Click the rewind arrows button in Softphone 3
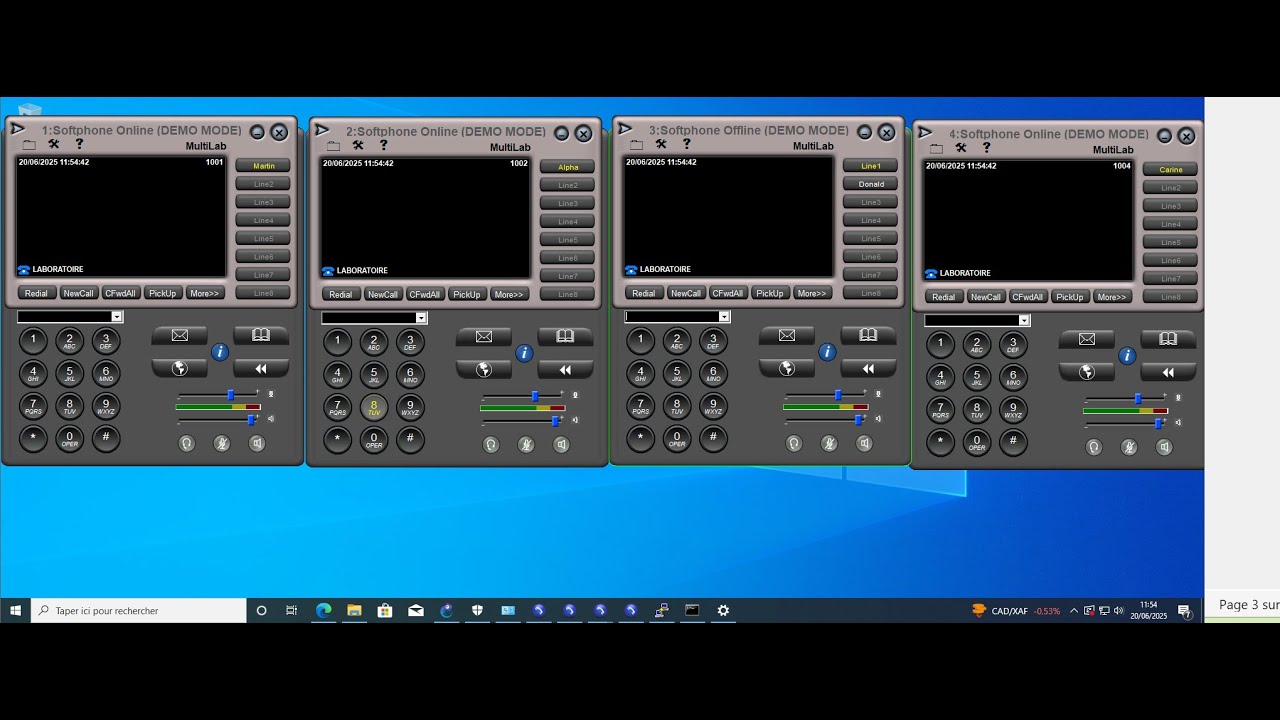Screen dimensions: 1280x720 click(868, 368)
